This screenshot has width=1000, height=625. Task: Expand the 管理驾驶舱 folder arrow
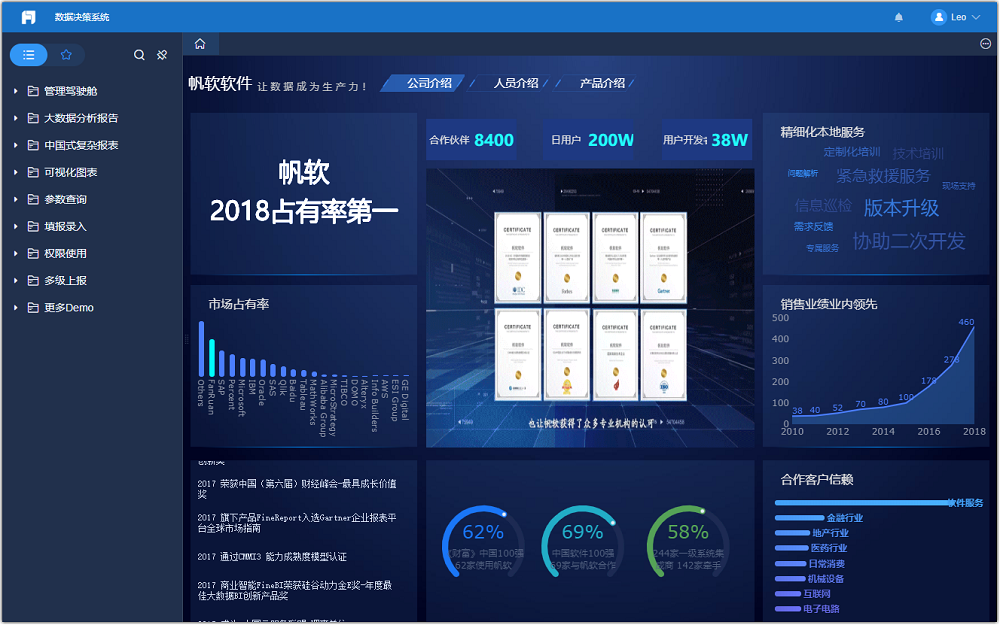point(15,91)
